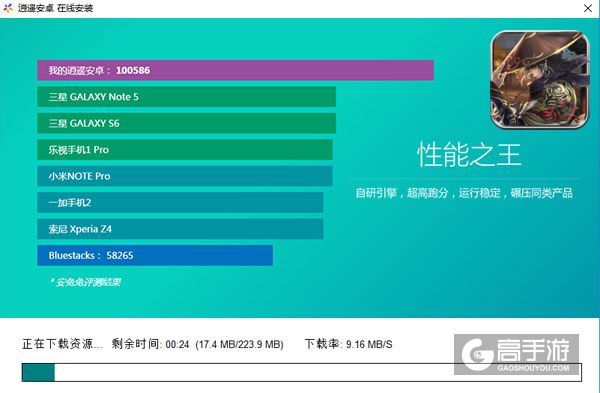Image resolution: width=600 pixels, height=393 pixels.
Task: Click the game character icon thumbnail
Action: click(x=540, y=80)
